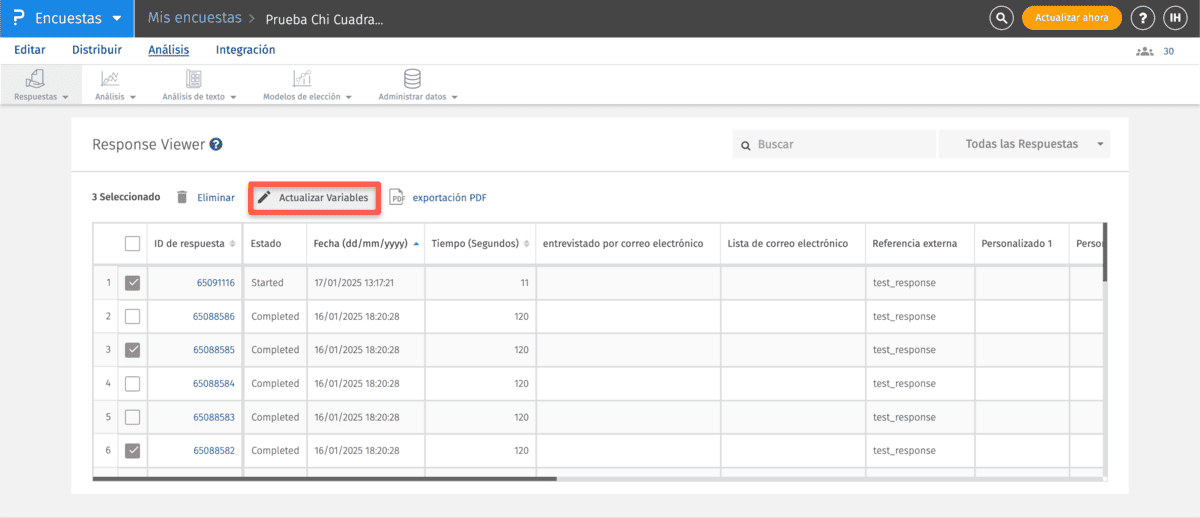This screenshot has height=518, width=1200.
Task: Sort by Fecha column arrow
Action: [x=416, y=243]
